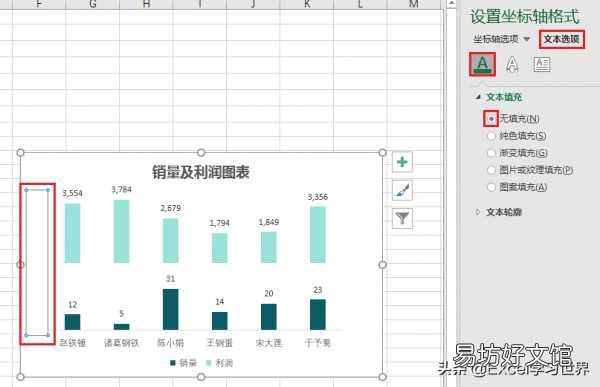The image size is (600, 387).
Task: Select column K header
Action: click(x=307, y=4)
